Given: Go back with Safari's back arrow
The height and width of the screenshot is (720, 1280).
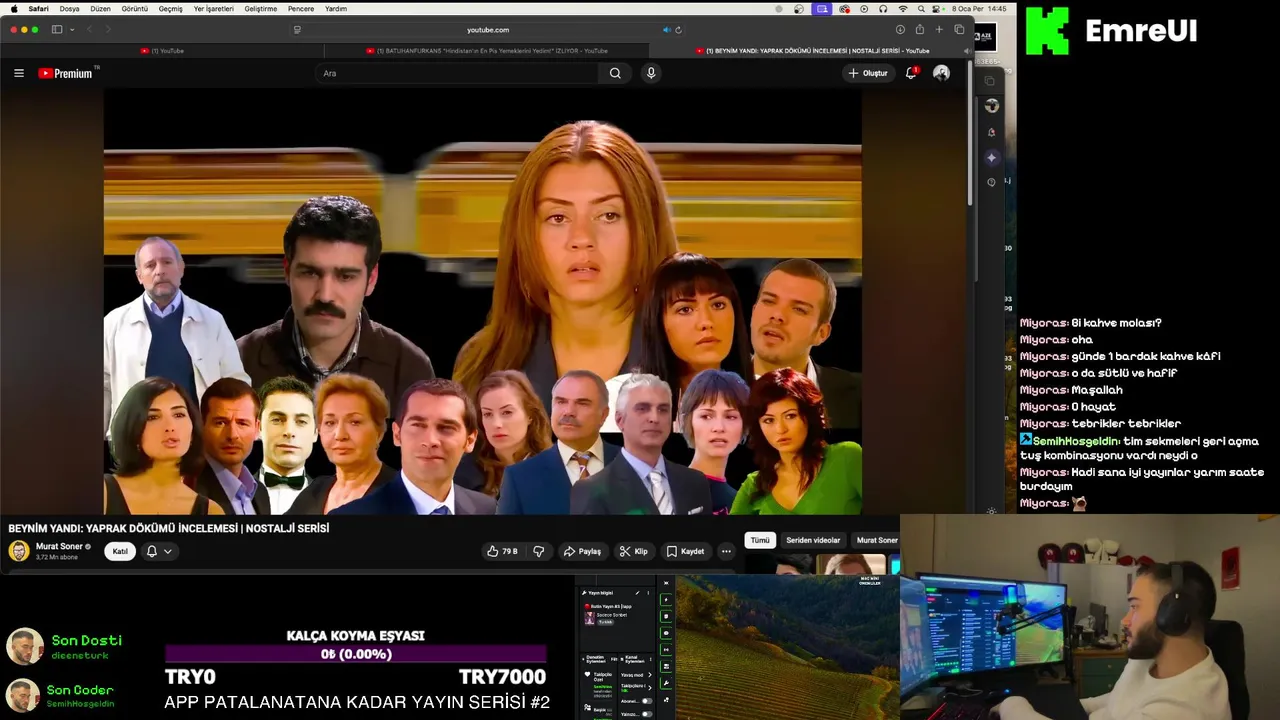Looking at the screenshot, I should pos(89,30).
